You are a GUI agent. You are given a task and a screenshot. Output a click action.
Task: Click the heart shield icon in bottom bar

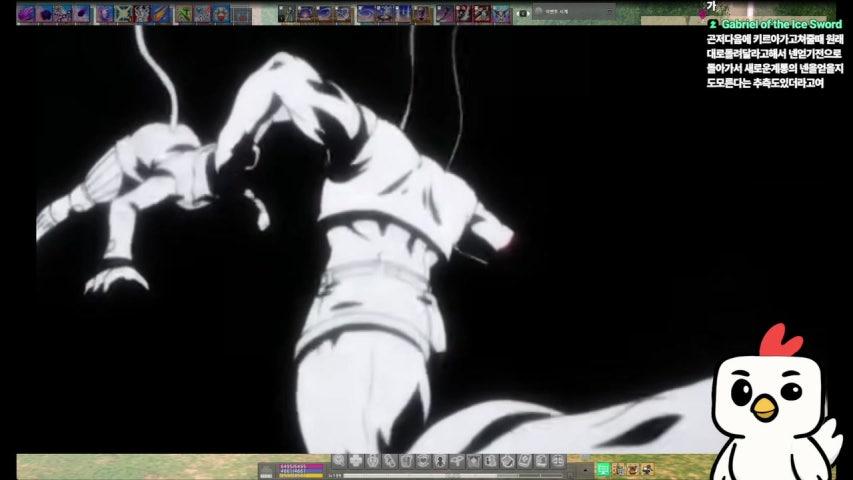click(x=423, y=461)
